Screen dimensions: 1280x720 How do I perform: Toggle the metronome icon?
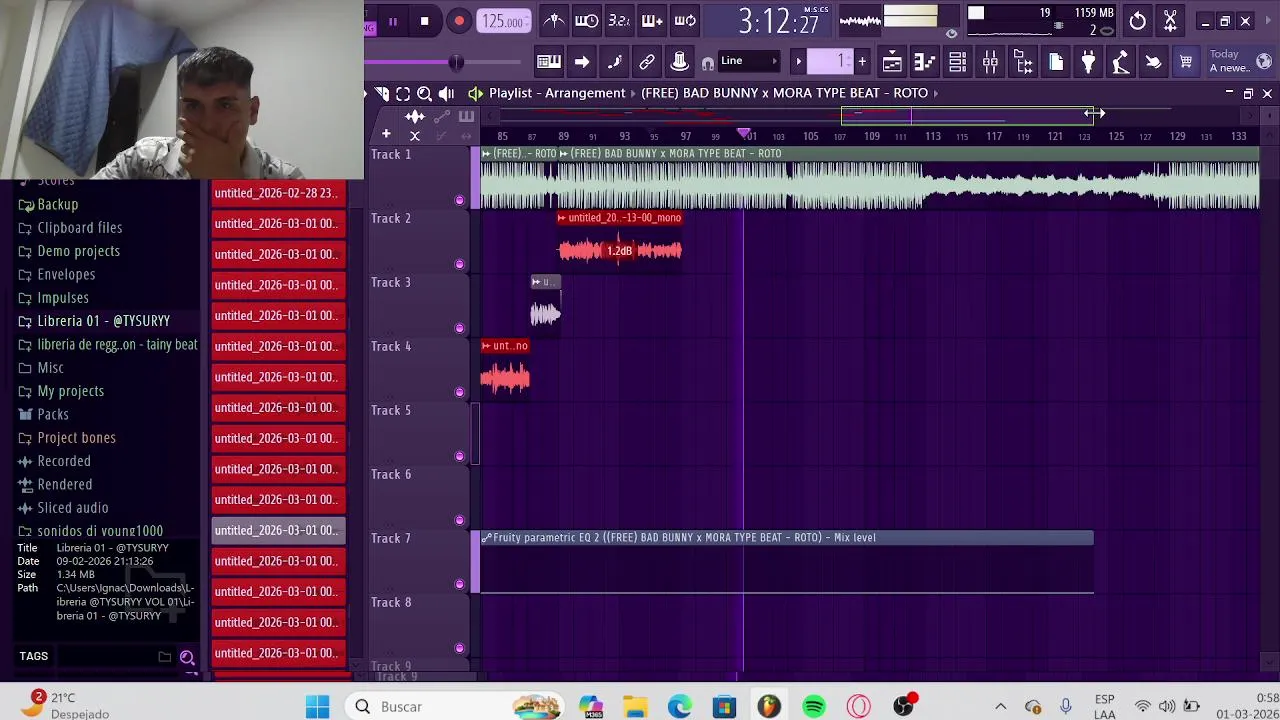tap(554, 21)
